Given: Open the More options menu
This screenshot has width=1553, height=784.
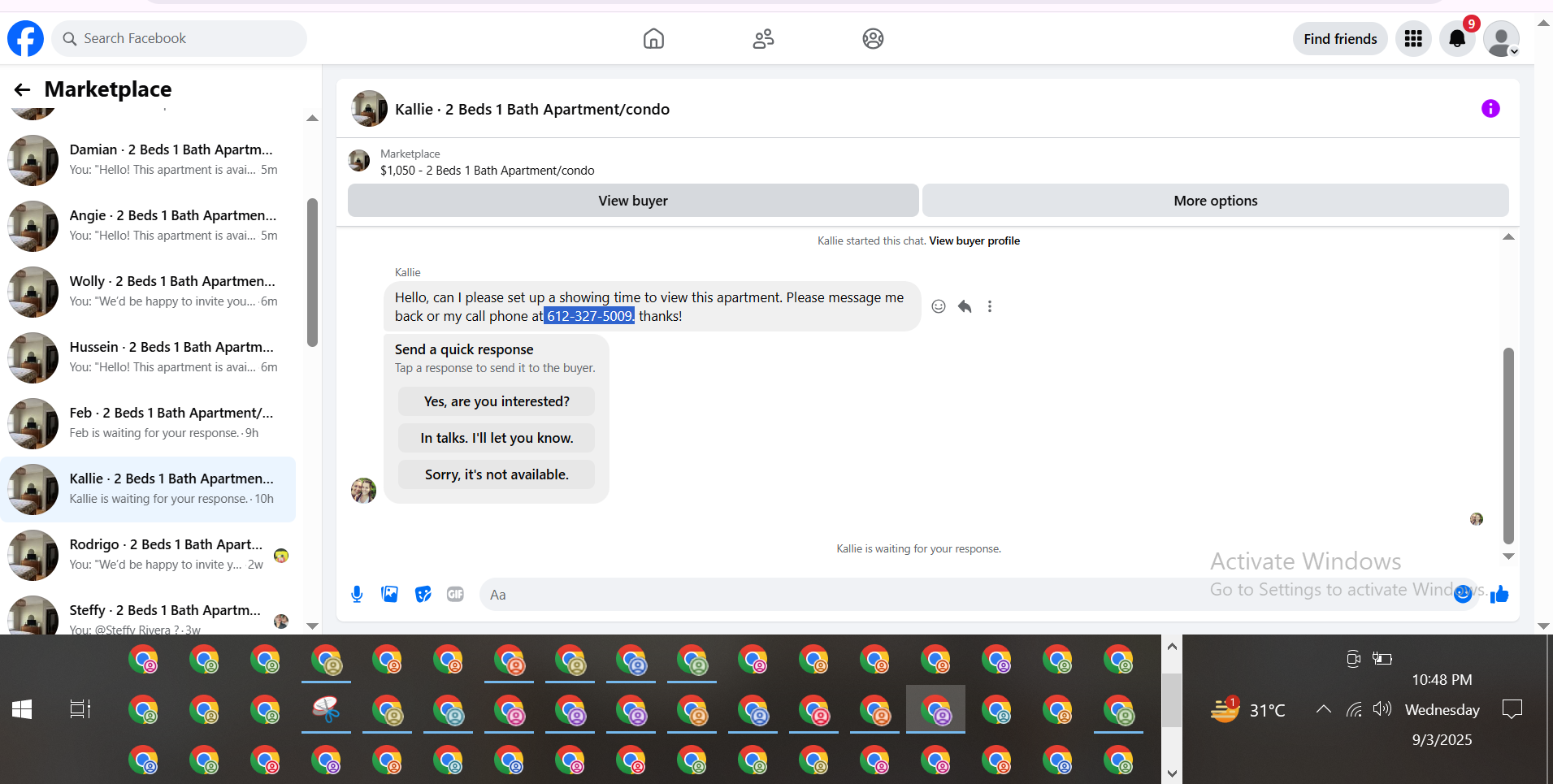Looking at the screenshot, I should pyautogui.click(x=1216, y=201).
